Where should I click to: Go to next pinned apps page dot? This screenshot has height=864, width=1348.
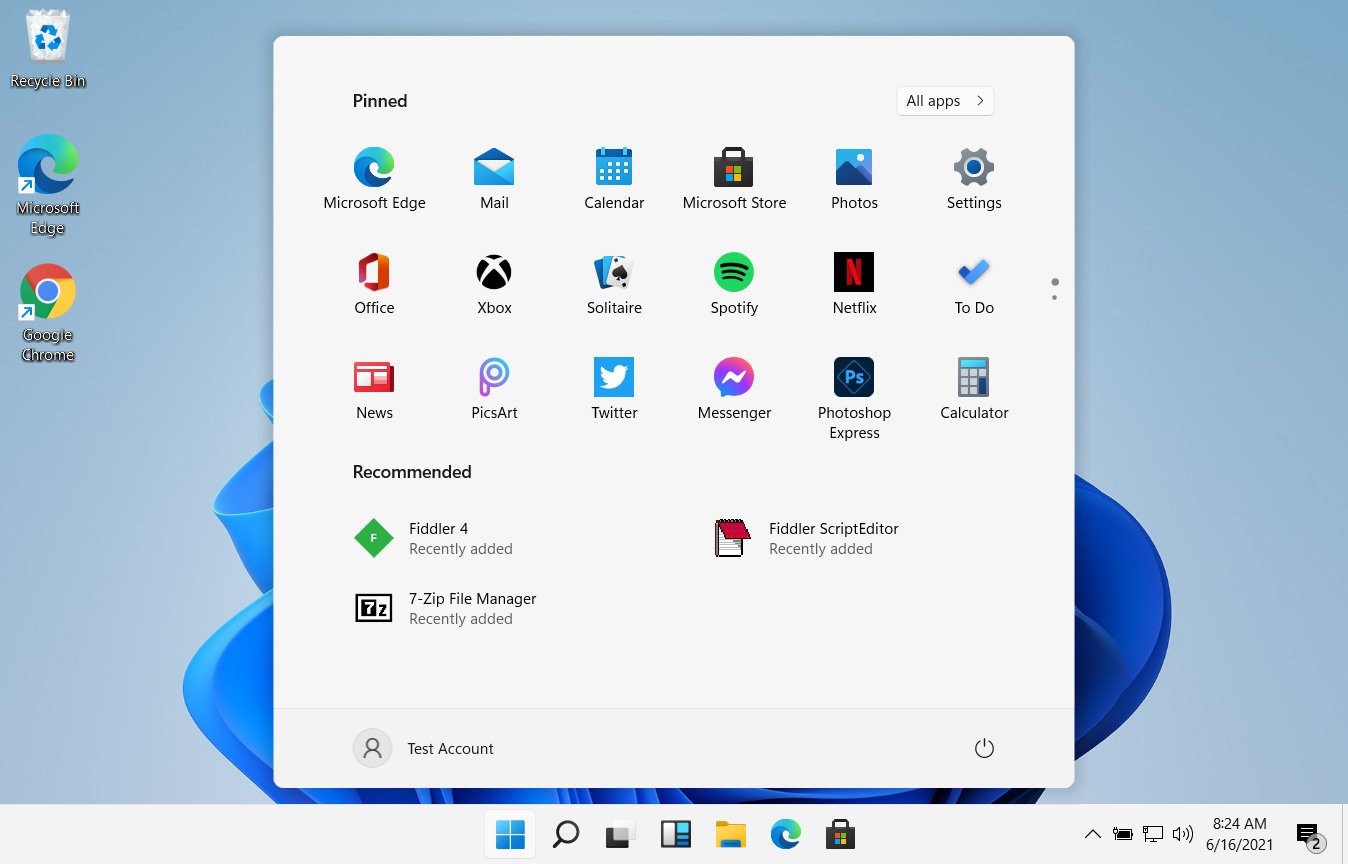click(x=1054, y=297)
